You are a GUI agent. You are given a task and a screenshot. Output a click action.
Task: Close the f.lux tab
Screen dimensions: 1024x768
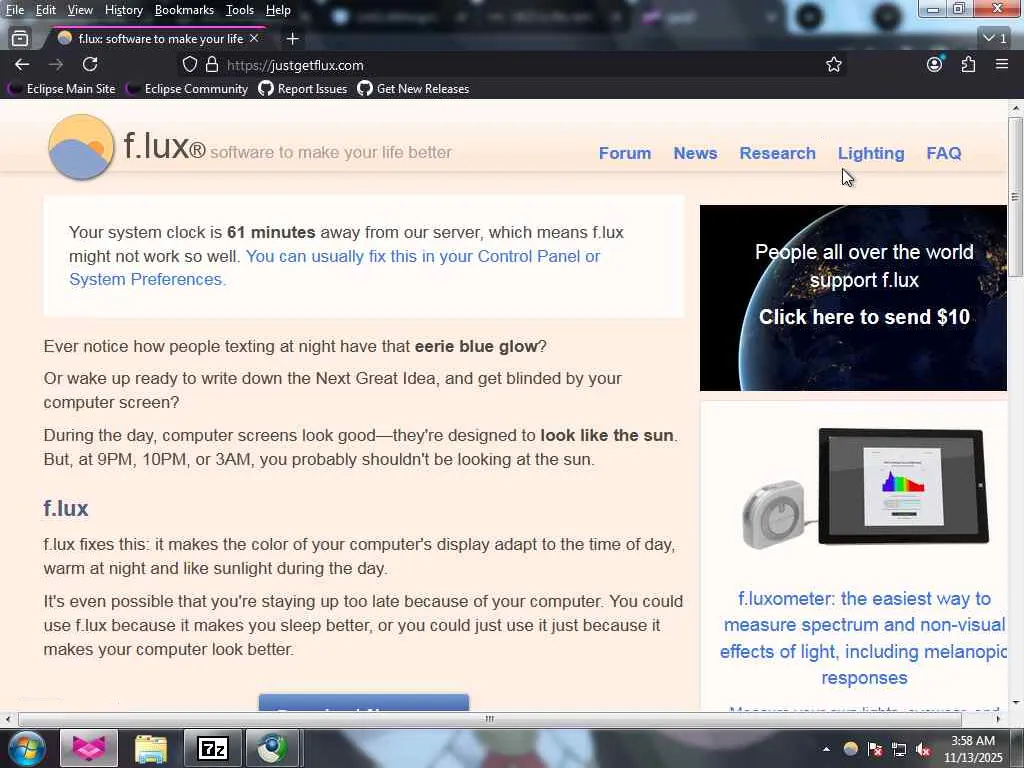(254, 39)
